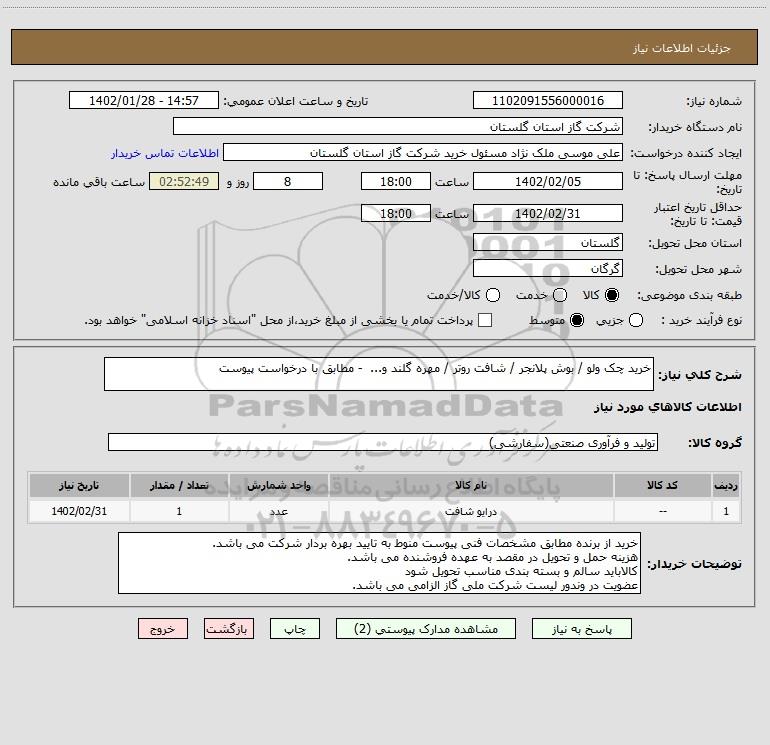Click the goods group field تولید و فرآوری صنعتی
The image size is (770, 745).
383,442
